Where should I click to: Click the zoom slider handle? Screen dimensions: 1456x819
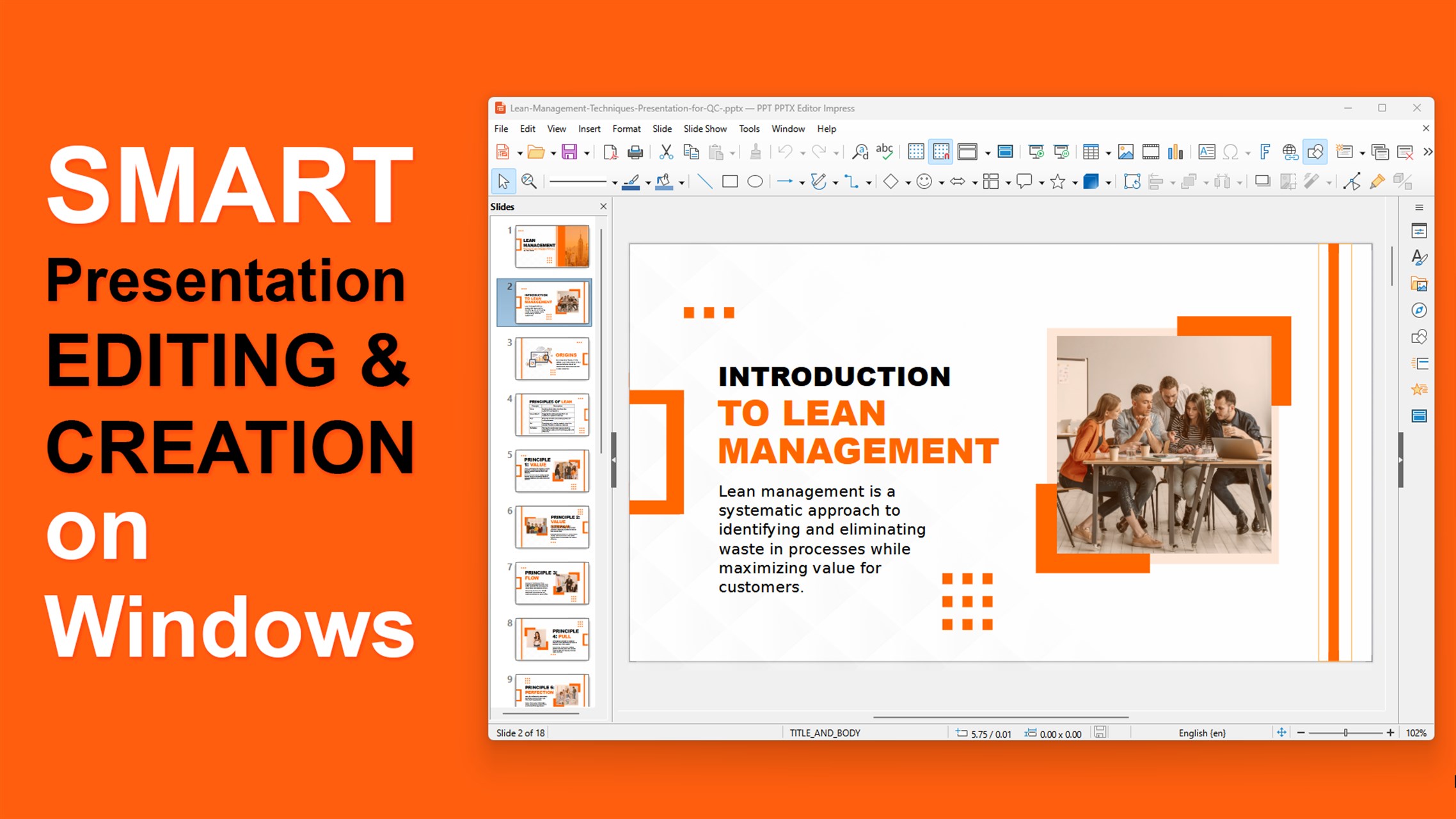pos(1345,733)
